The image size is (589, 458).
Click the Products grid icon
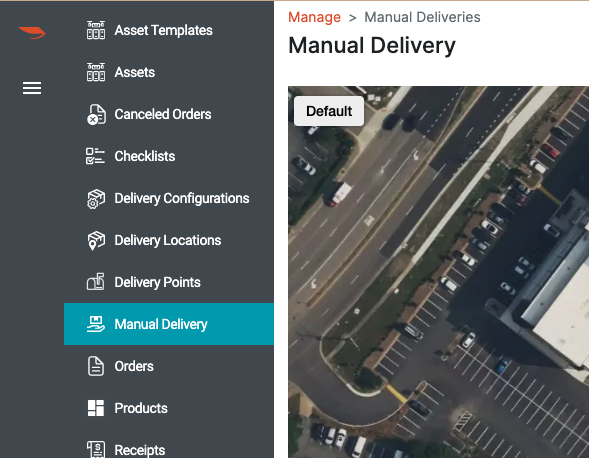(x=96, y=408)
